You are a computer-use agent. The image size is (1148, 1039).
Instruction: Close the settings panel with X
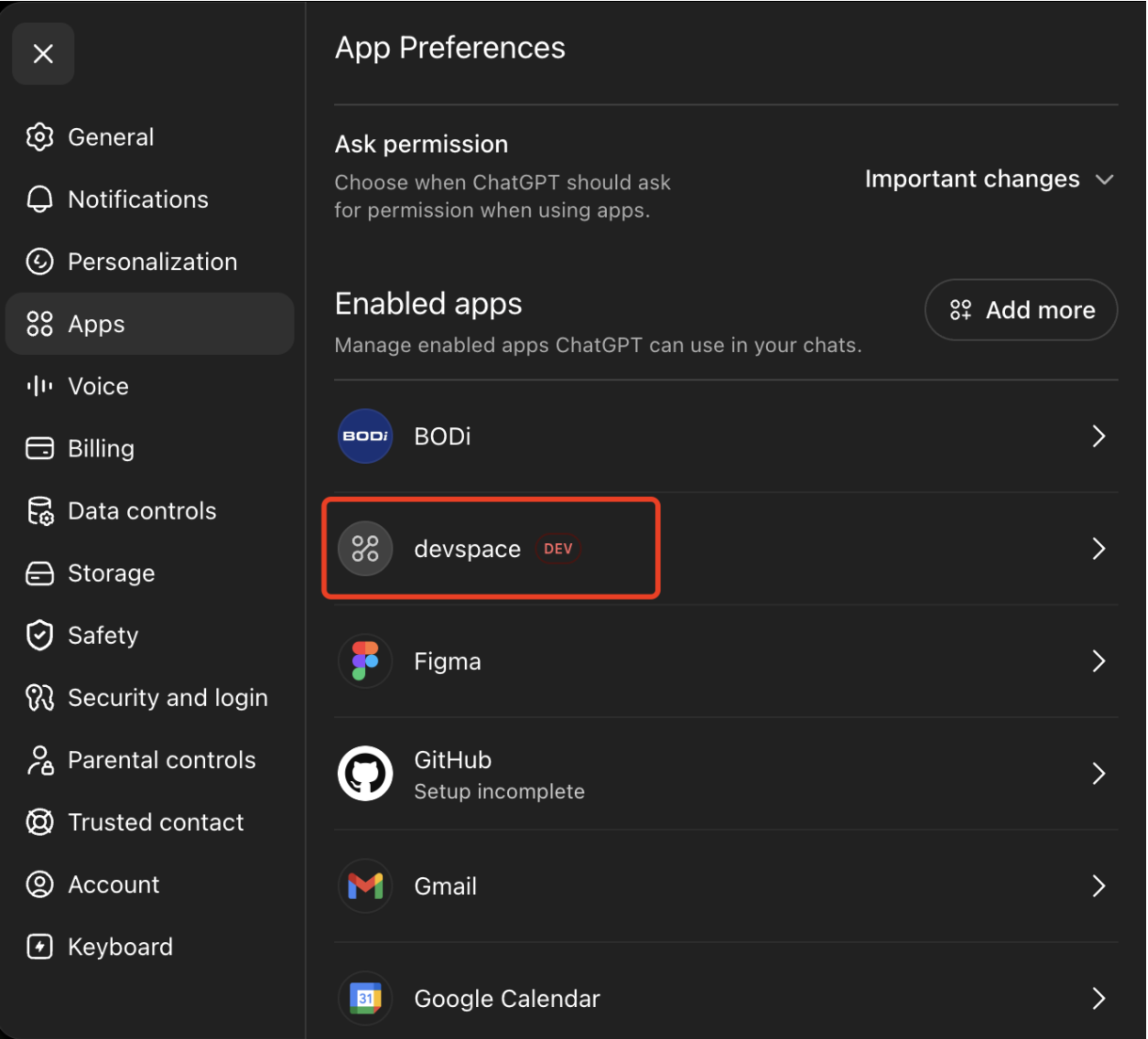click(x=43, y=54)
